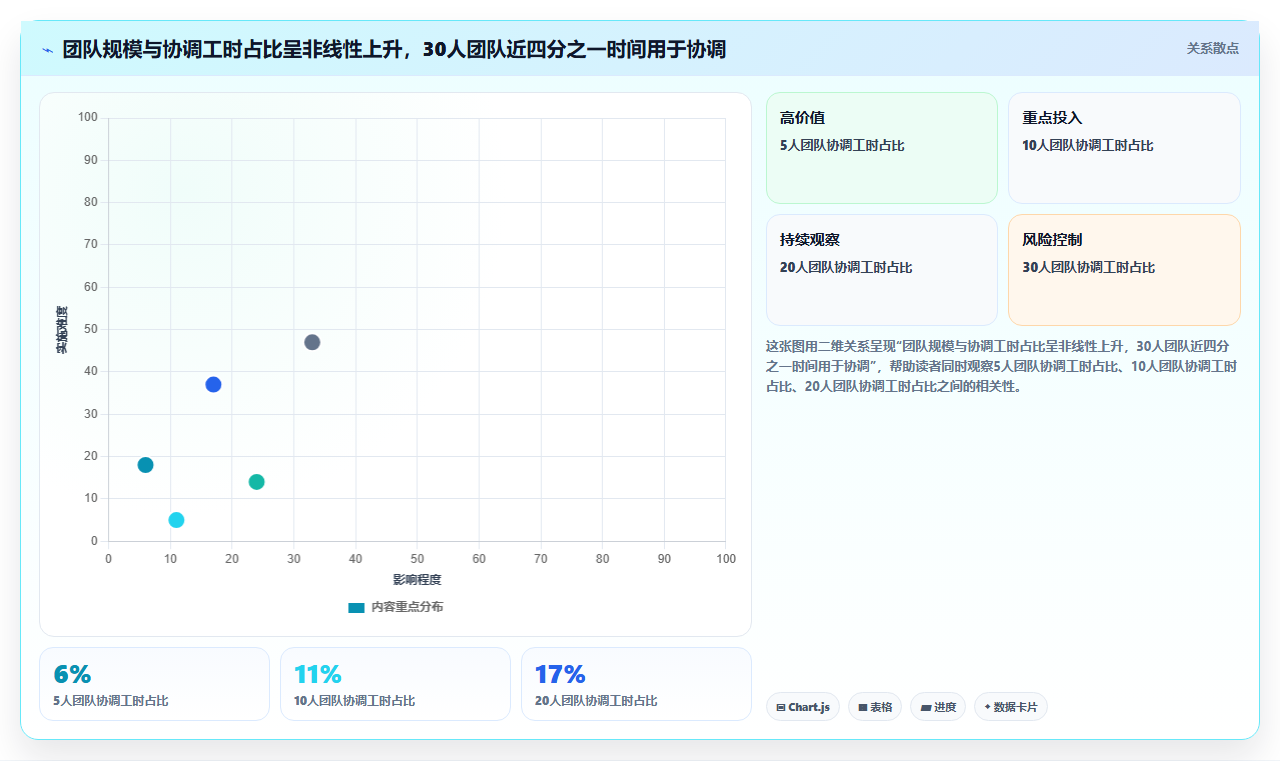The image size is (1280, 761).
Task: Click the lightning icon beside the title
Action: coord(47,49)
